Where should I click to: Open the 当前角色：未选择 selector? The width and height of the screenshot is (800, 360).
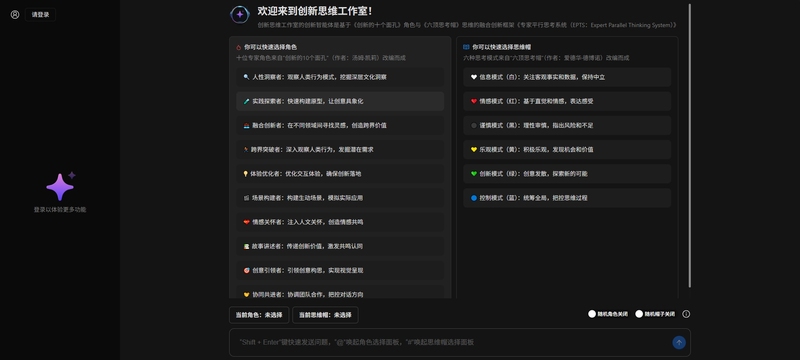pos(259,315)
